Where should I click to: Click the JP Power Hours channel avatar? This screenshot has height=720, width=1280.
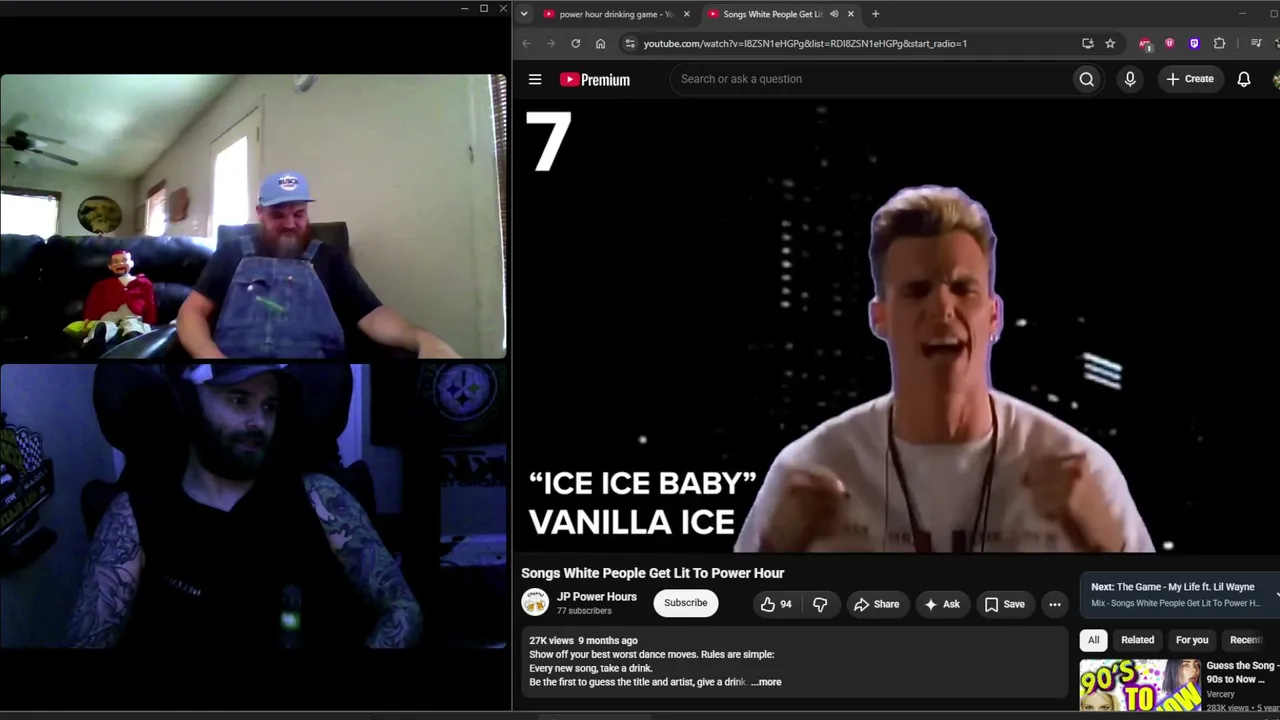pyautogui.click(x=535, y=602)
